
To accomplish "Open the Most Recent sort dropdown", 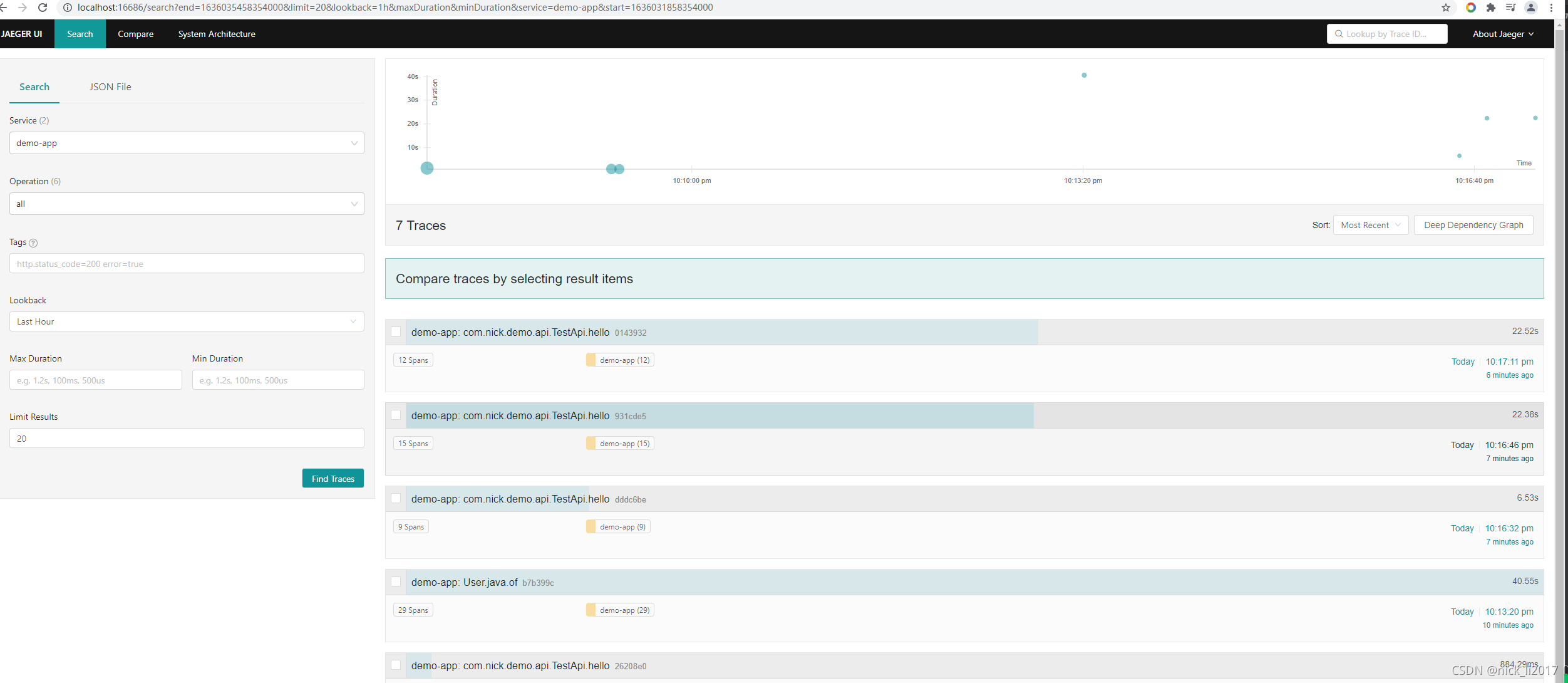I will pos(1370,225).
